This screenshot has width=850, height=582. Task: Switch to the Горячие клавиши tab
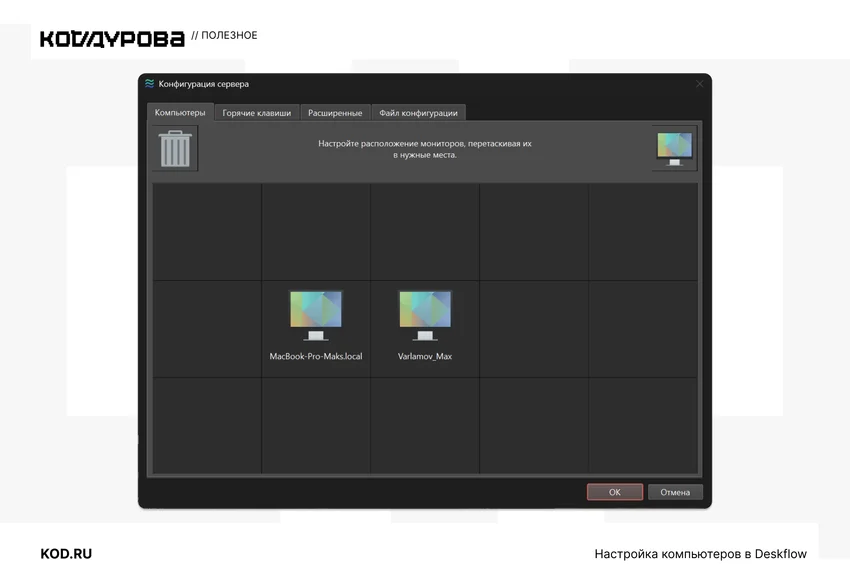256,113
